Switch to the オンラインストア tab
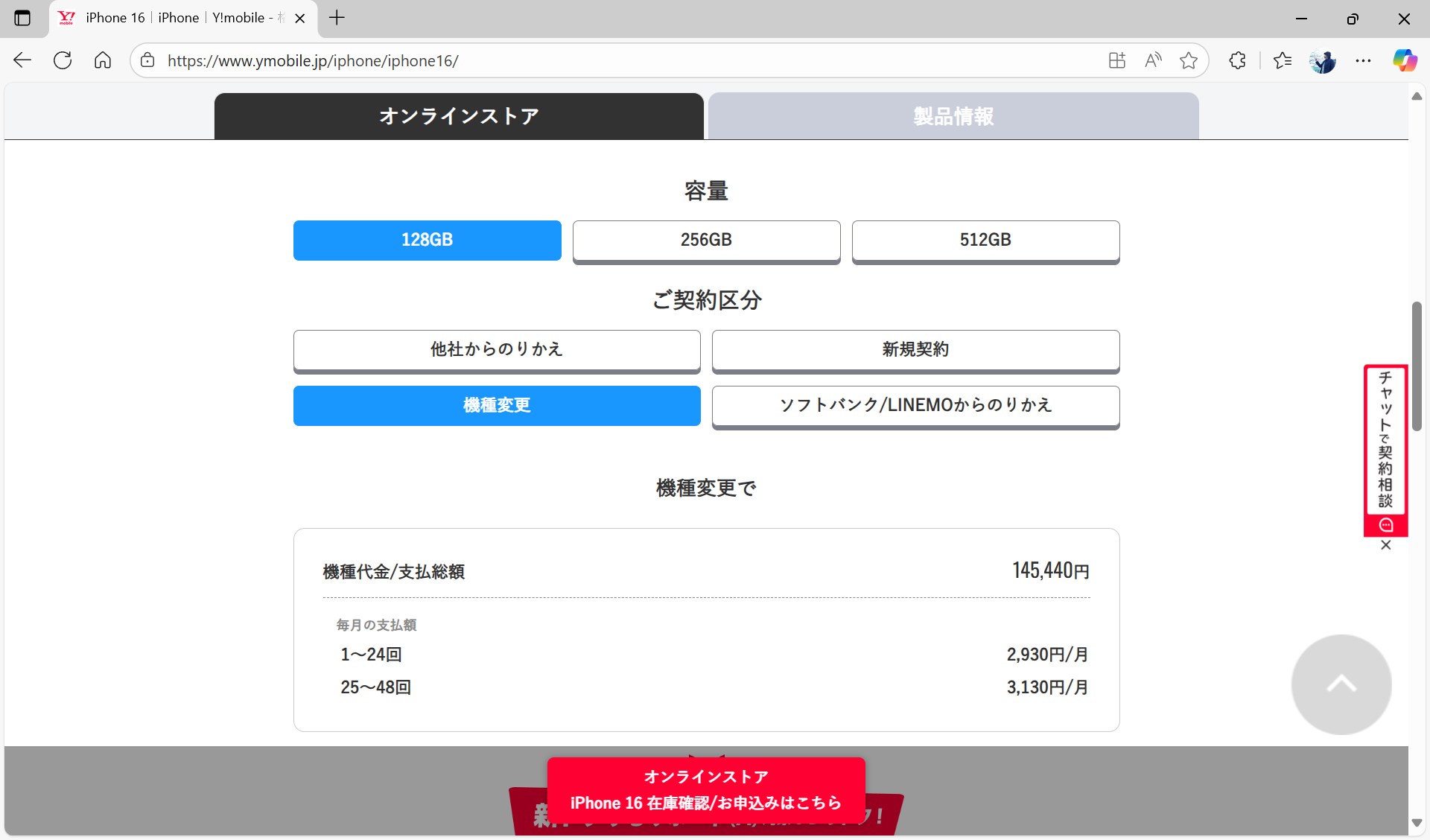Screen dimensions: 1430x840 tap(459, 116)
